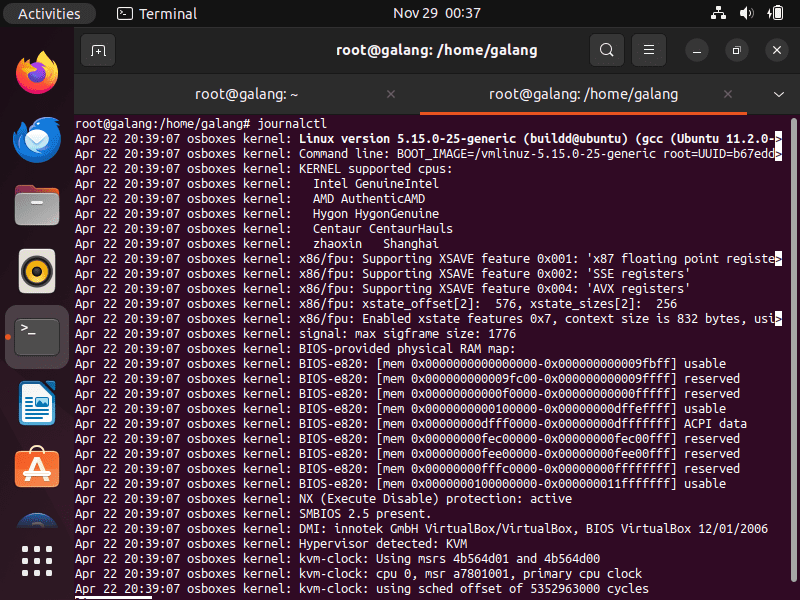Close the root@galang: ~ tab
800x600 pixels.
(391, 94)
